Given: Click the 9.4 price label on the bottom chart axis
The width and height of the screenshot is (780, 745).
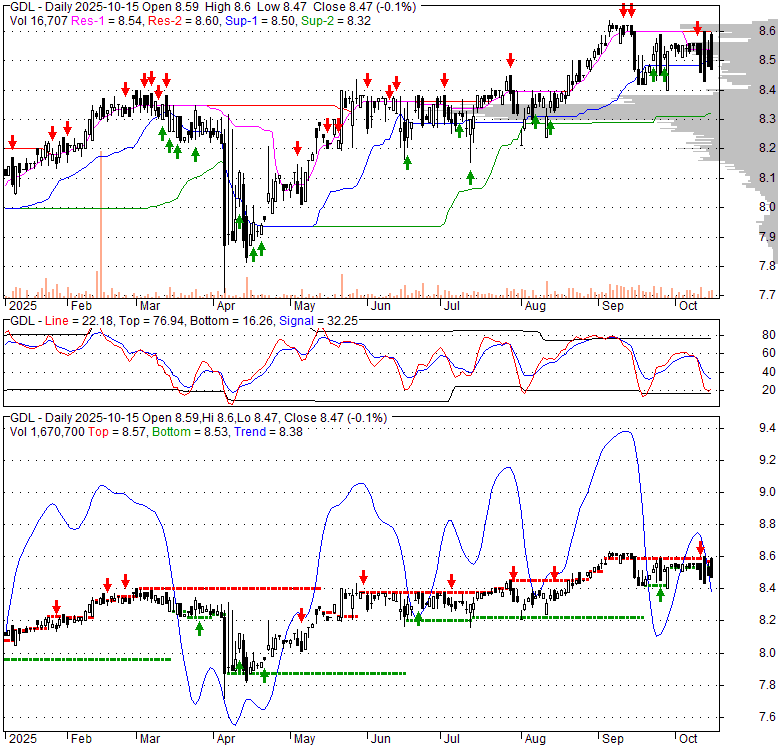Looking at the screenshot, I should 765,429.
